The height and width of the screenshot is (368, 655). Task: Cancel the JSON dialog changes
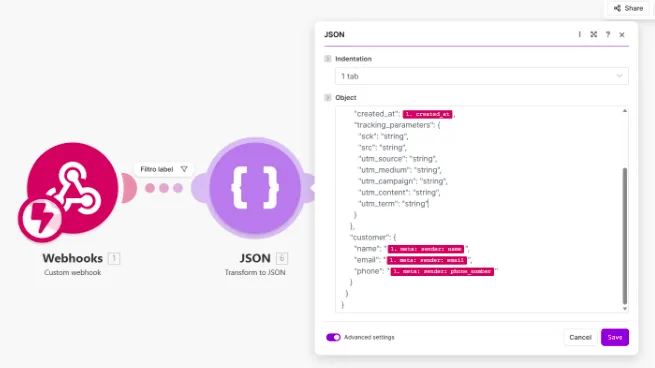tap(580, 337)
